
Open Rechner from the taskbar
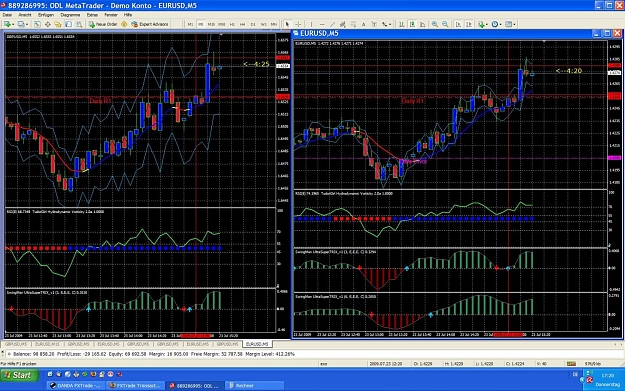255,385
